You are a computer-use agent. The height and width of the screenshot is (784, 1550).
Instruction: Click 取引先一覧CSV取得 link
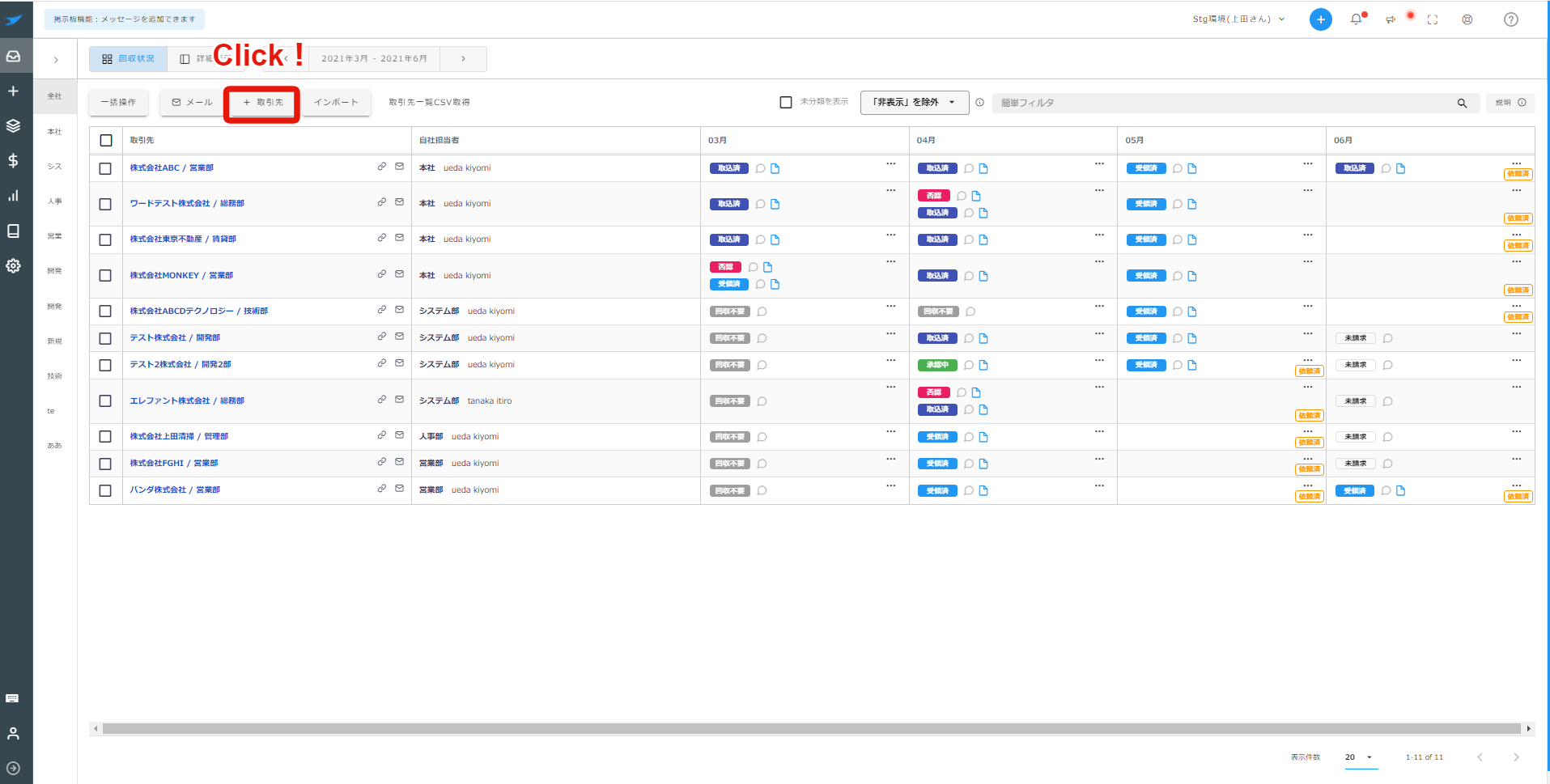(x=429, y=103)
